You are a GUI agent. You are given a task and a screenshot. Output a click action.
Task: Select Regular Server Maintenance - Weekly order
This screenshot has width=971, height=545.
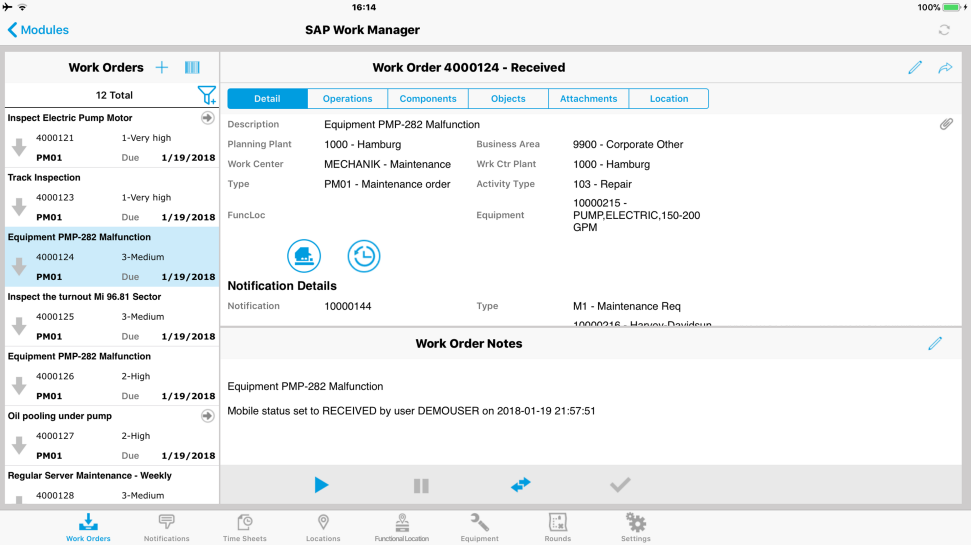(112, 486)
